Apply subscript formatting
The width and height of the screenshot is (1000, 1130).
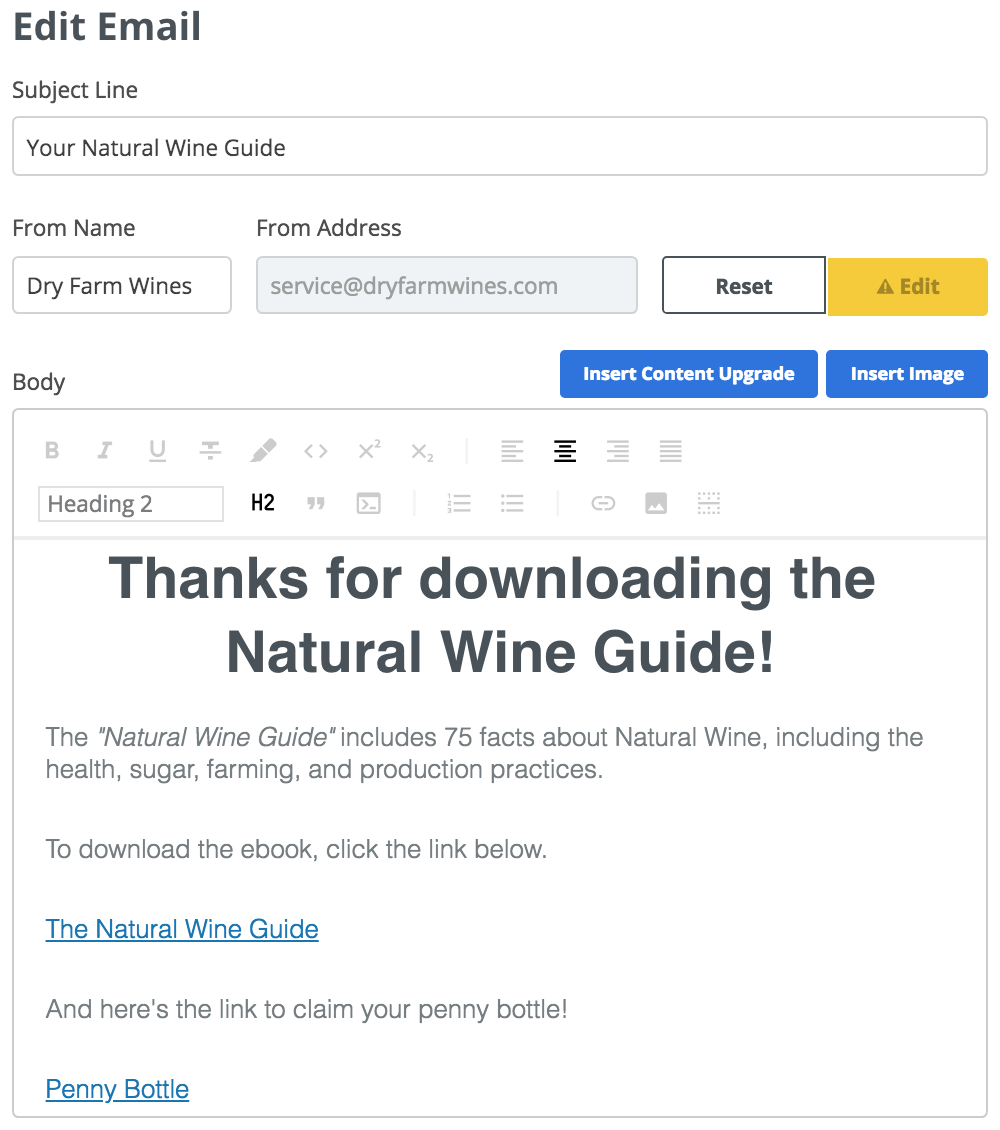[x=422, y=452]
